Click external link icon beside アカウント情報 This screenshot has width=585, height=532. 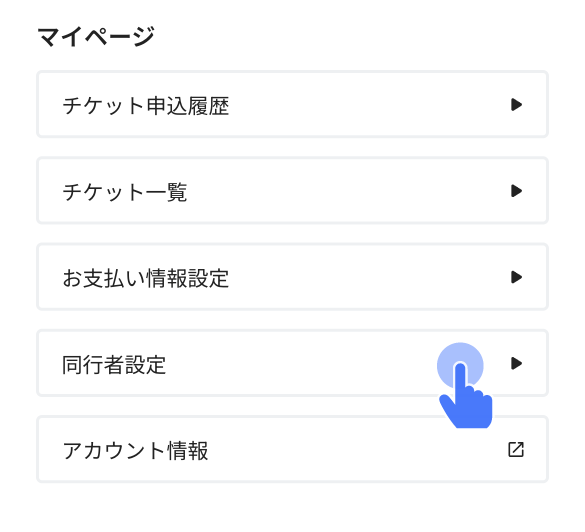(x=516, y=450)
